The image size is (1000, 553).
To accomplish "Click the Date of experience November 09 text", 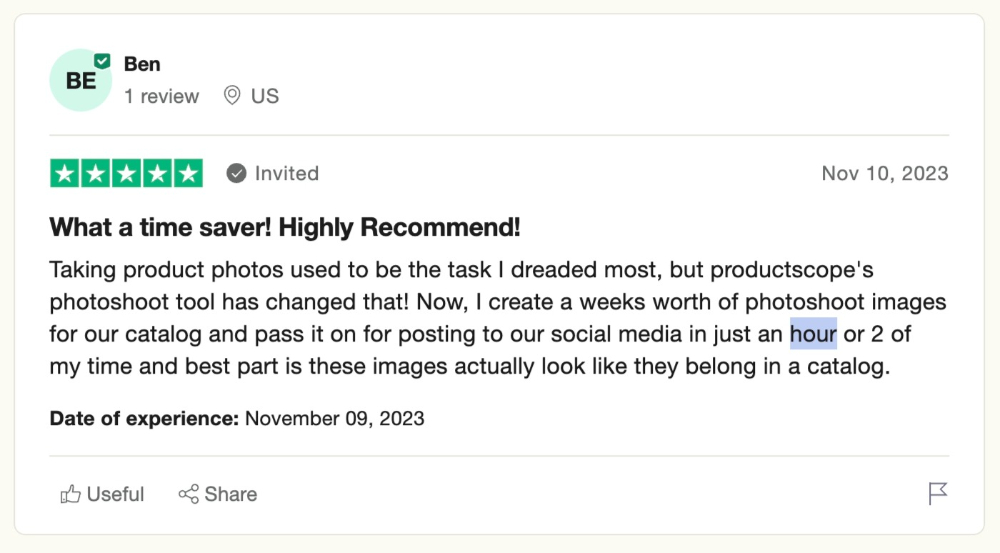I will click(x=237, y=418).
